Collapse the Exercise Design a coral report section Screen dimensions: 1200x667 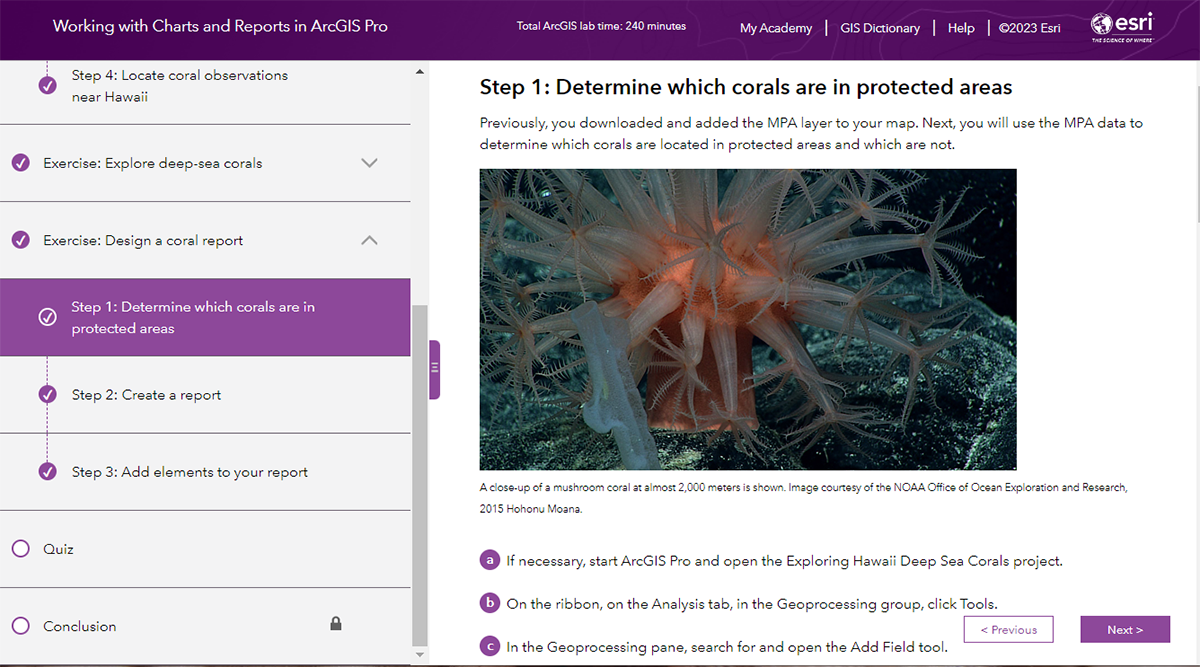tap(369, 240)
